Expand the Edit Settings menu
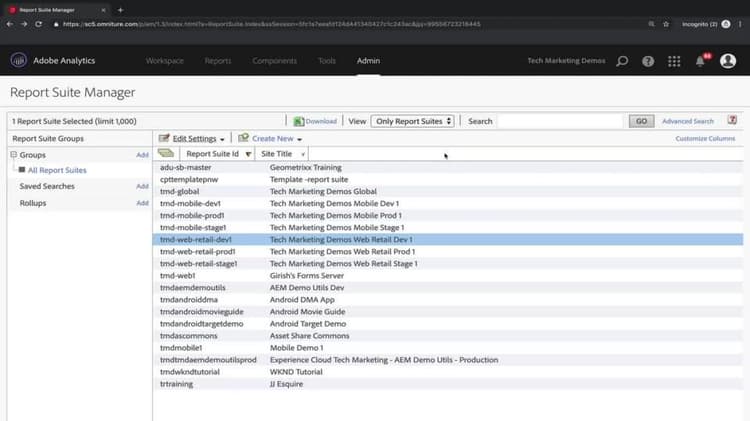 (193, 139)
